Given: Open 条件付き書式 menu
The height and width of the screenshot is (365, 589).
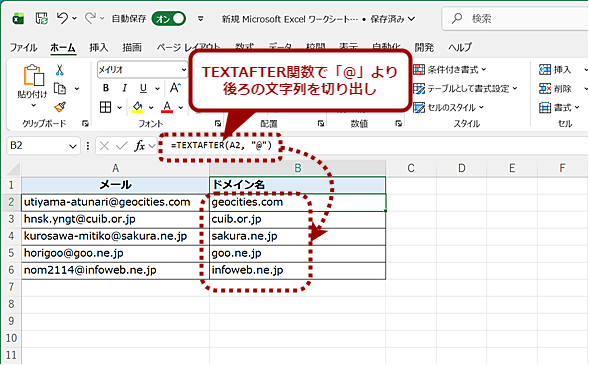Looking at the screenshot, I should (x=450, y=69).
